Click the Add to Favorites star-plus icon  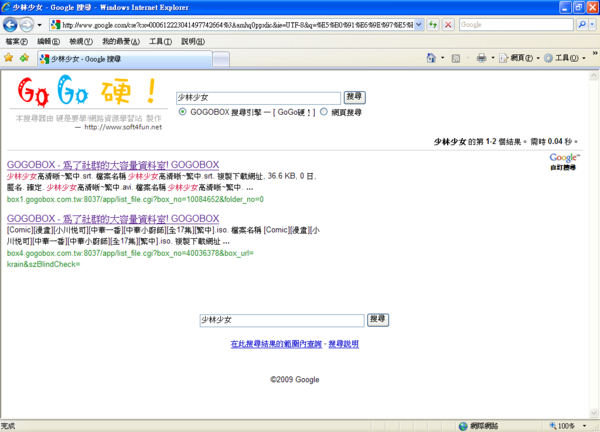pyautogui.click(x=24, y=58)
